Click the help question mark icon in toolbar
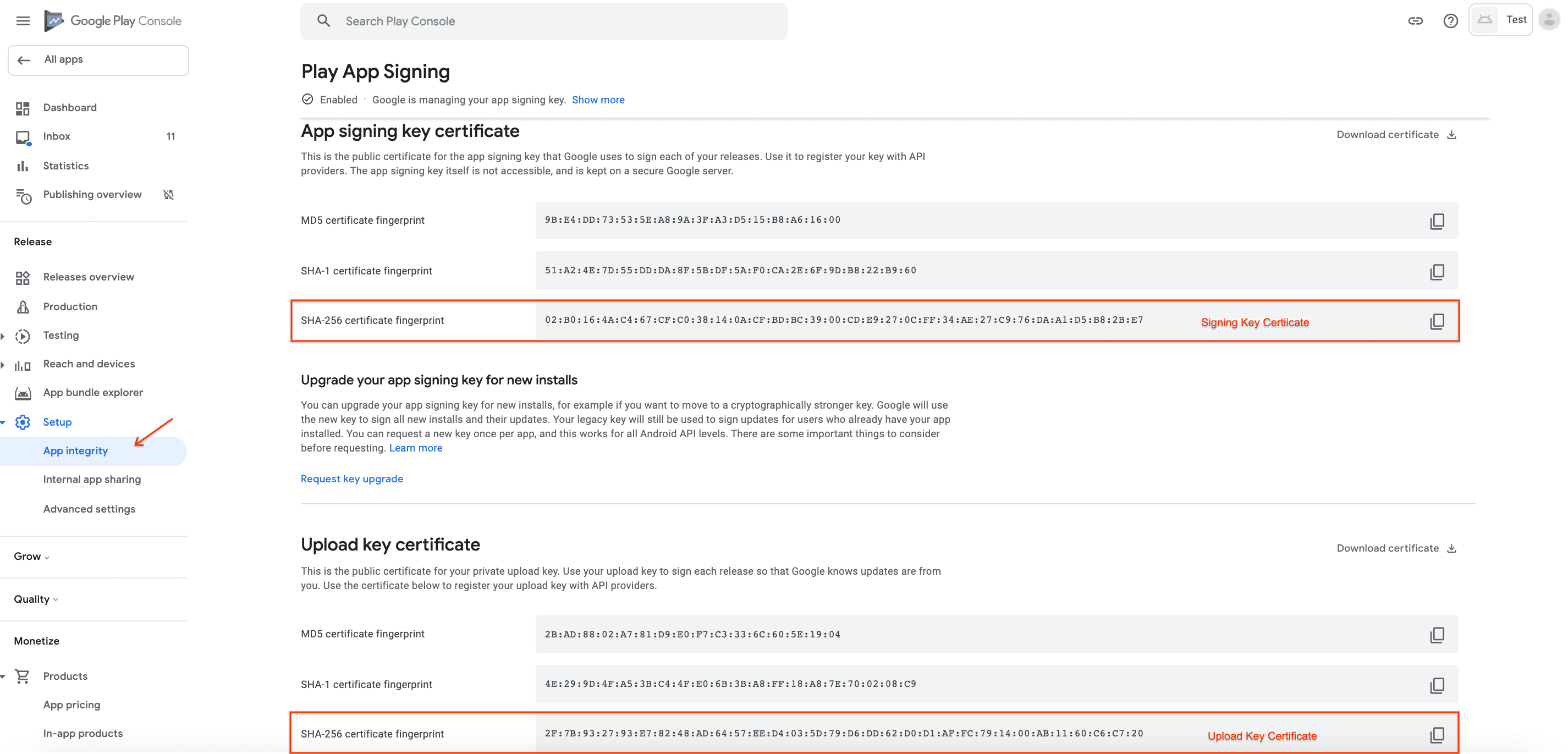The width and height of the screenshot is (1568, 754). [x=1451, y=20]
